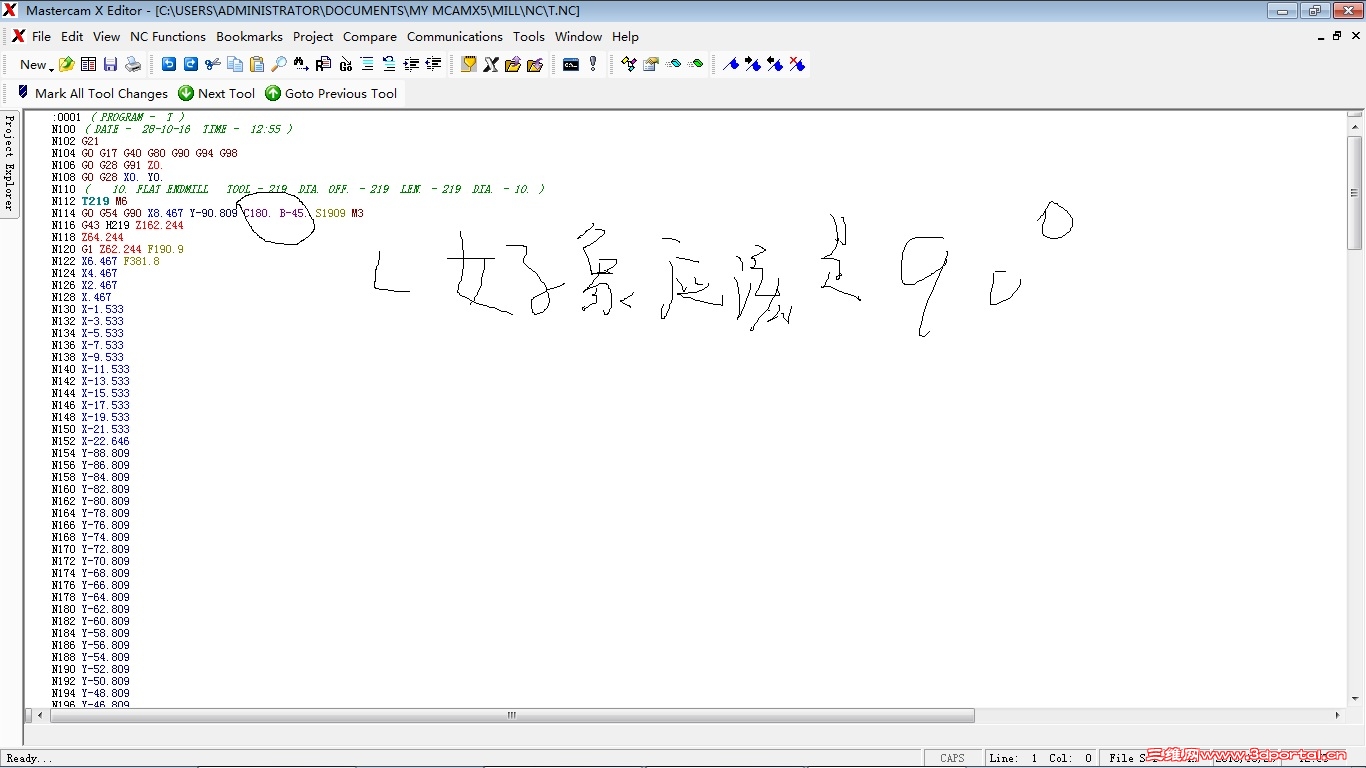Click the scroll right arrow
Screen dimensions: 1366x768
[1337, 715]
